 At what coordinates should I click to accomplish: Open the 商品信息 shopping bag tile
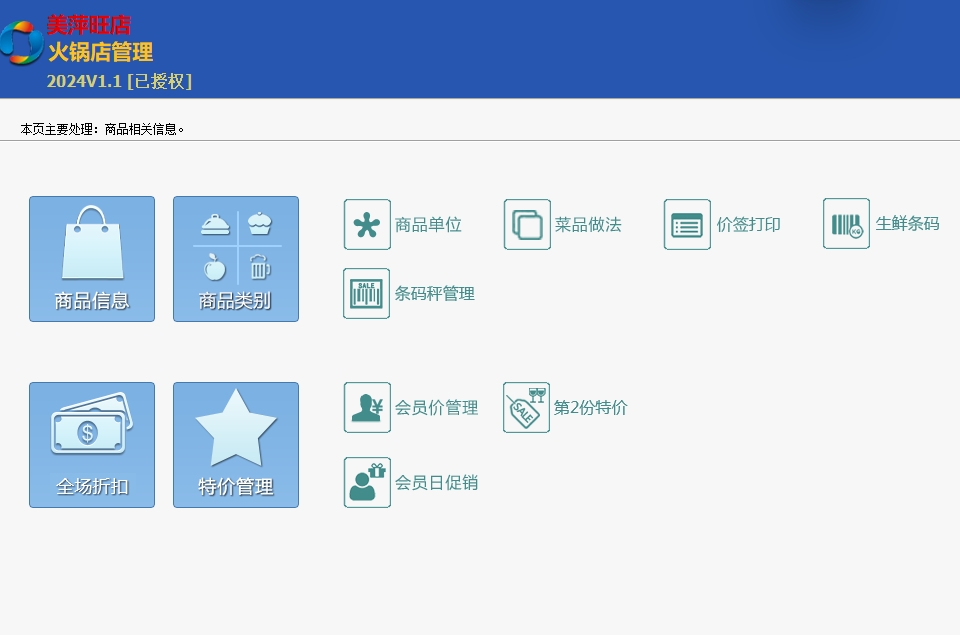point(92,258)
